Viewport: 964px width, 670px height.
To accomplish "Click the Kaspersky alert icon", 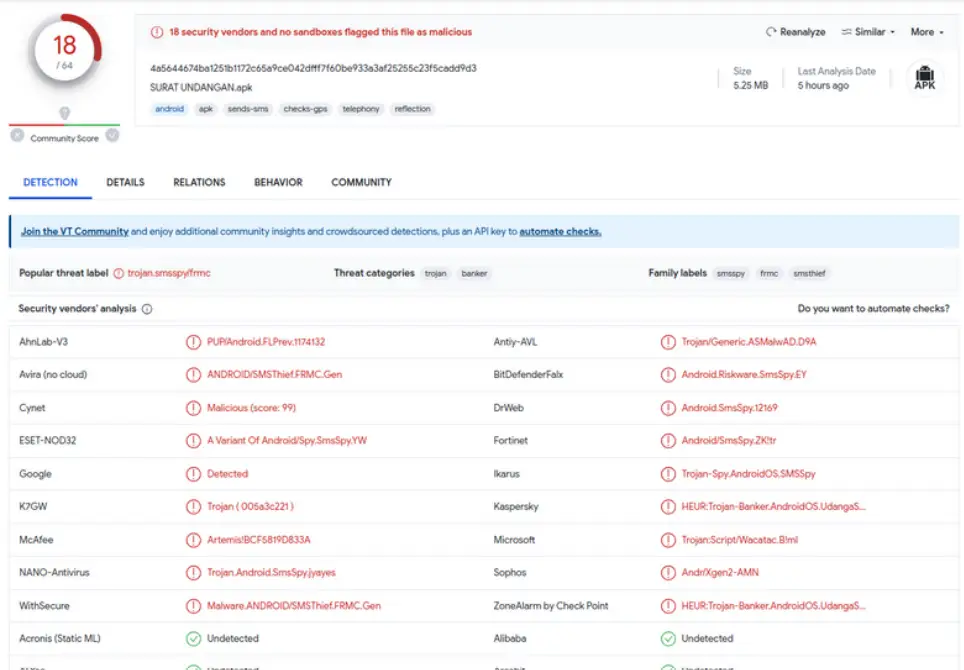I will pos(668,506).
